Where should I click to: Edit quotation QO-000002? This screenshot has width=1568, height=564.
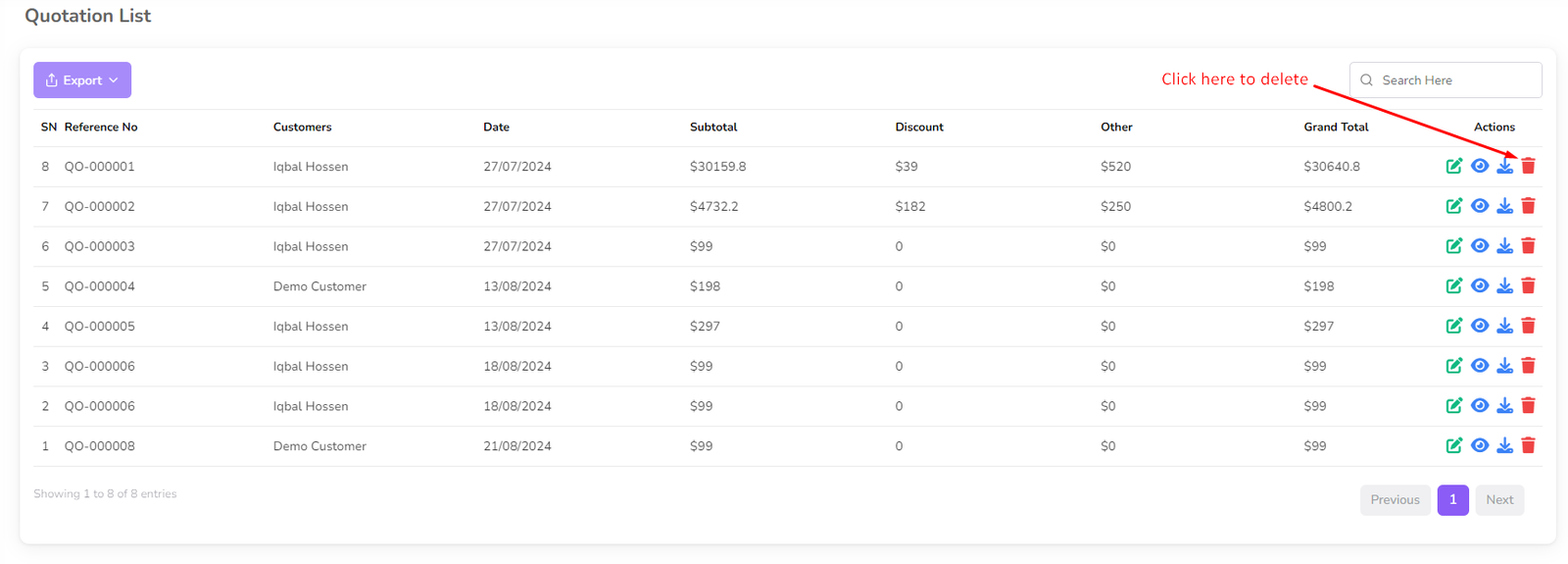(x=1454, y=206)
